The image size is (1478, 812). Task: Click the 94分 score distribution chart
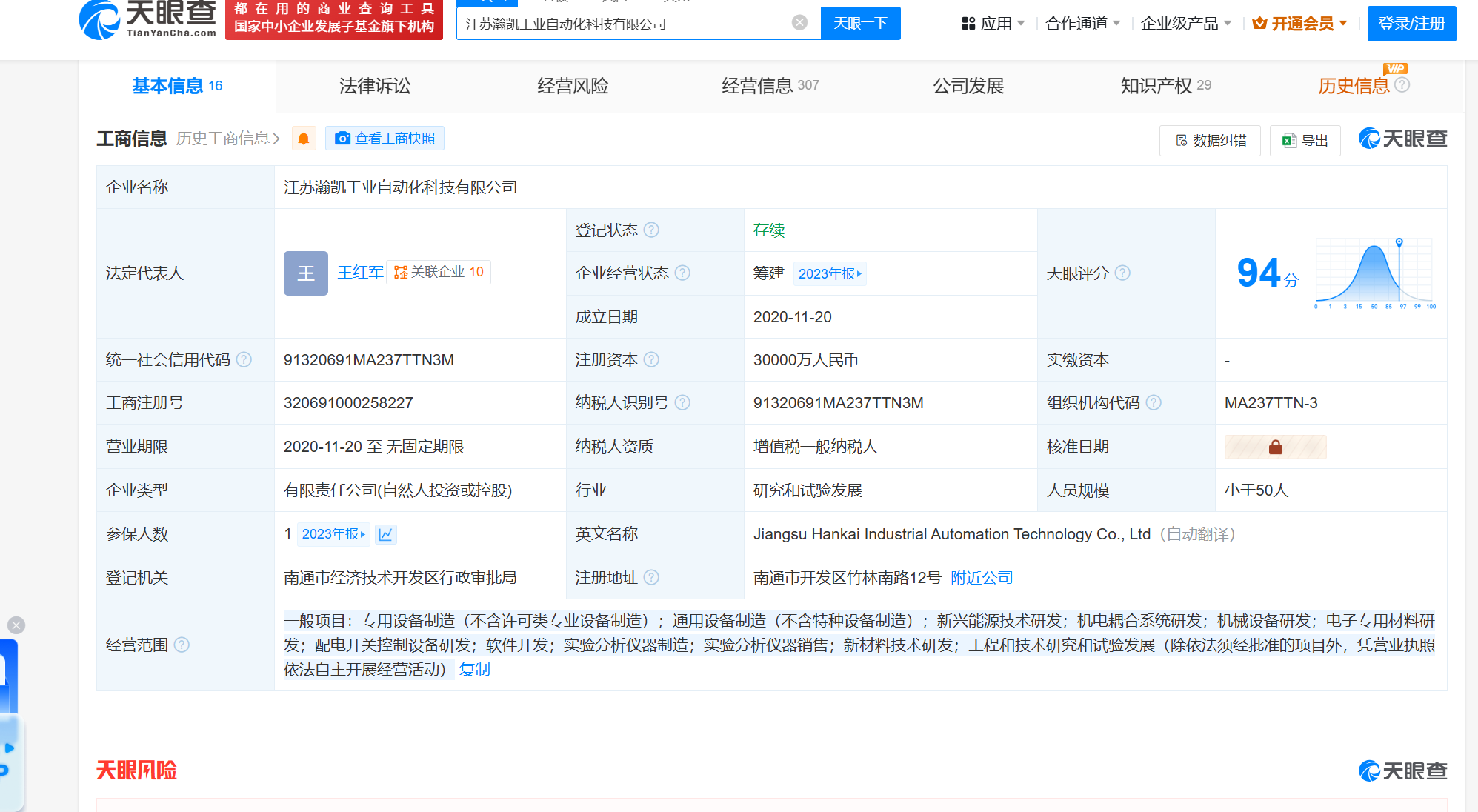[x=1374, y=273]
